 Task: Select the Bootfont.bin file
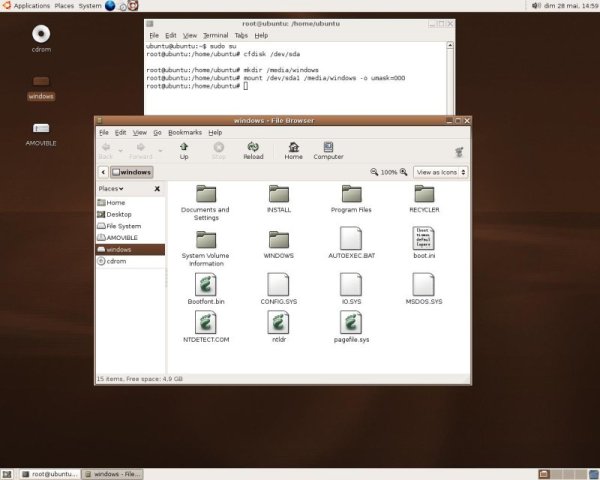pyautogui.click(x=206, y=289)
